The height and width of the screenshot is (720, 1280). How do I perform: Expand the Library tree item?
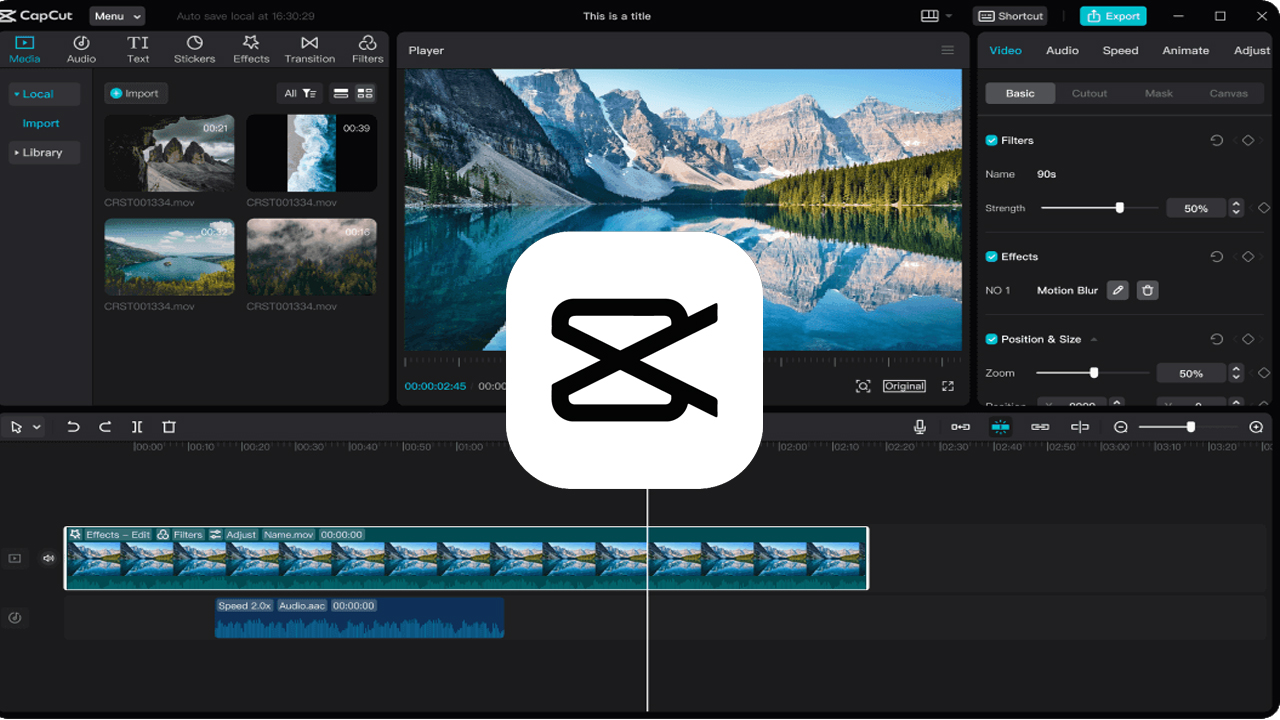(44, 152)
